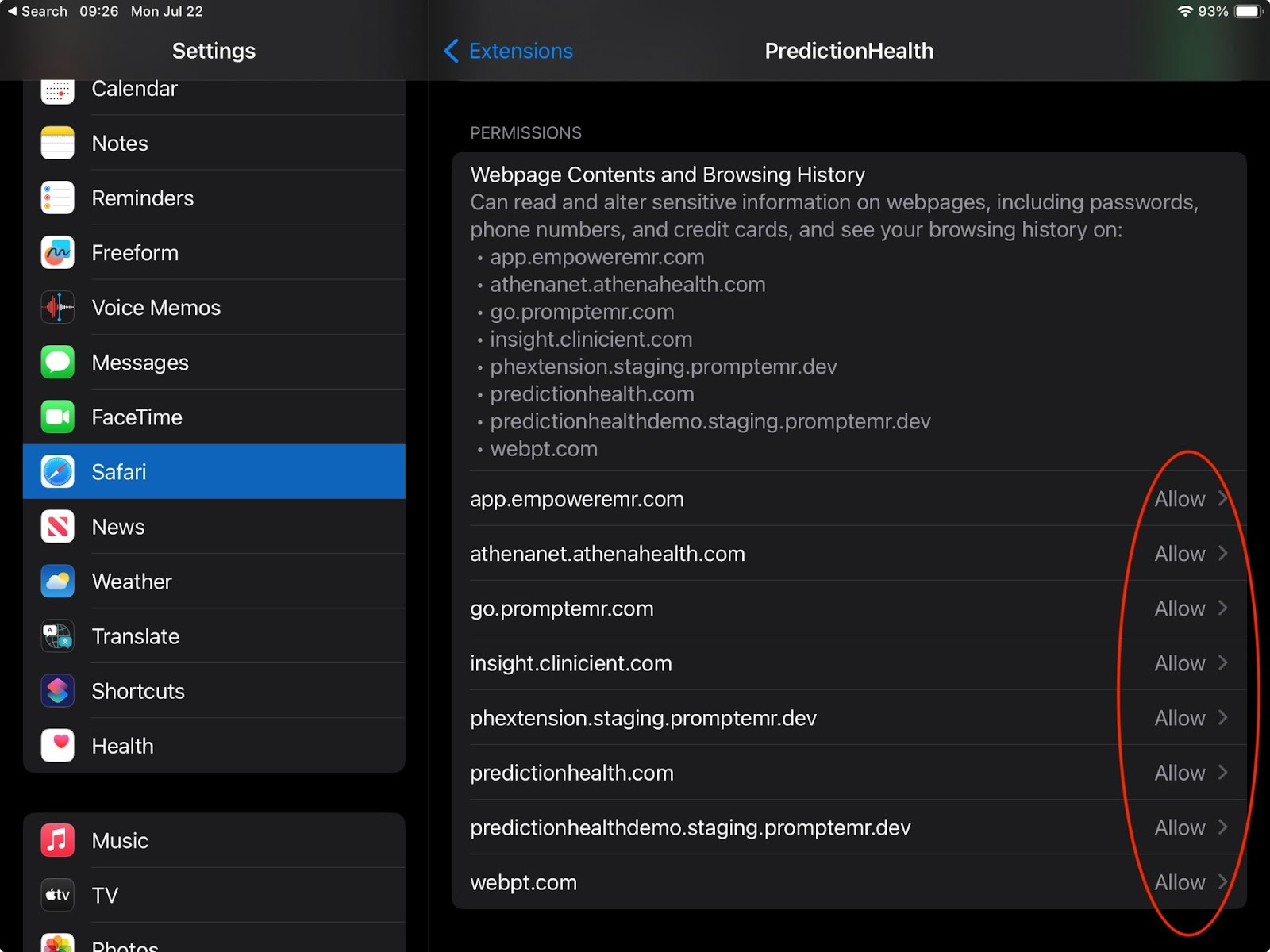Click bulleted predictionhealth.com in description
This screenshot has width=1270, height=952.
[x=592, y=393]
